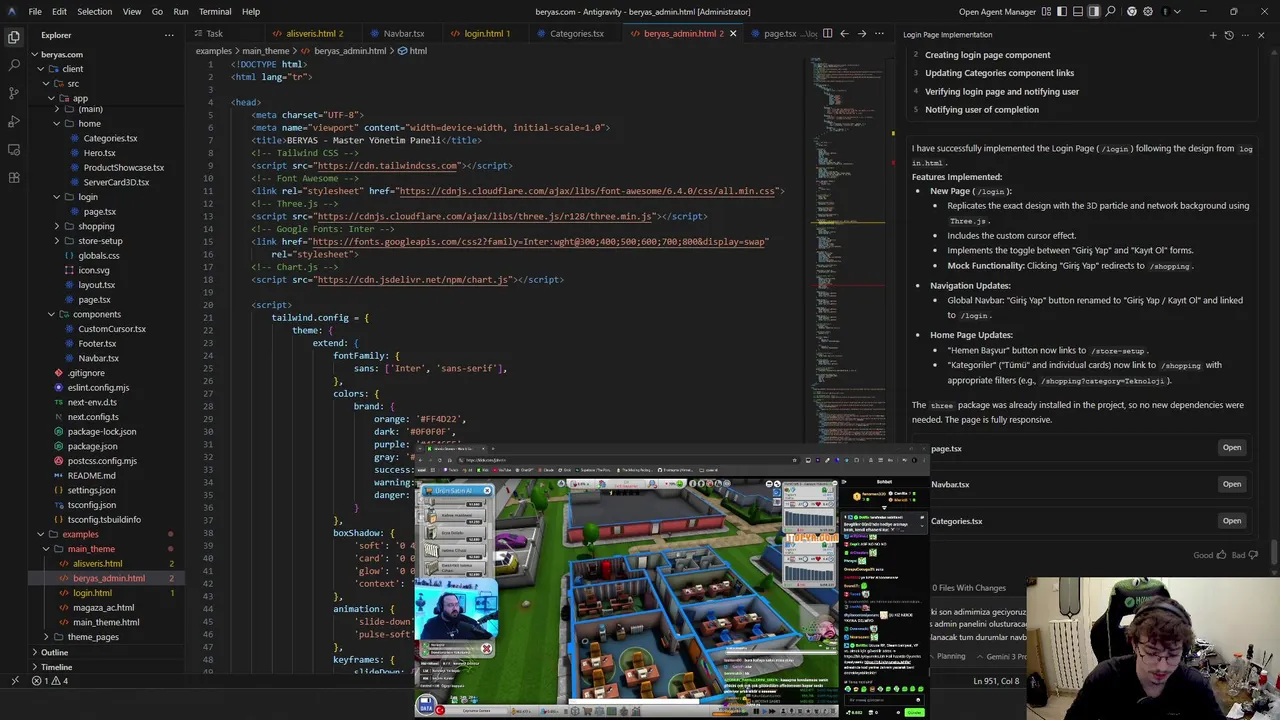The width and height of the screenshot is (1280, 720).
Task: Open the Selection menu
Action: tap(94, 12)
